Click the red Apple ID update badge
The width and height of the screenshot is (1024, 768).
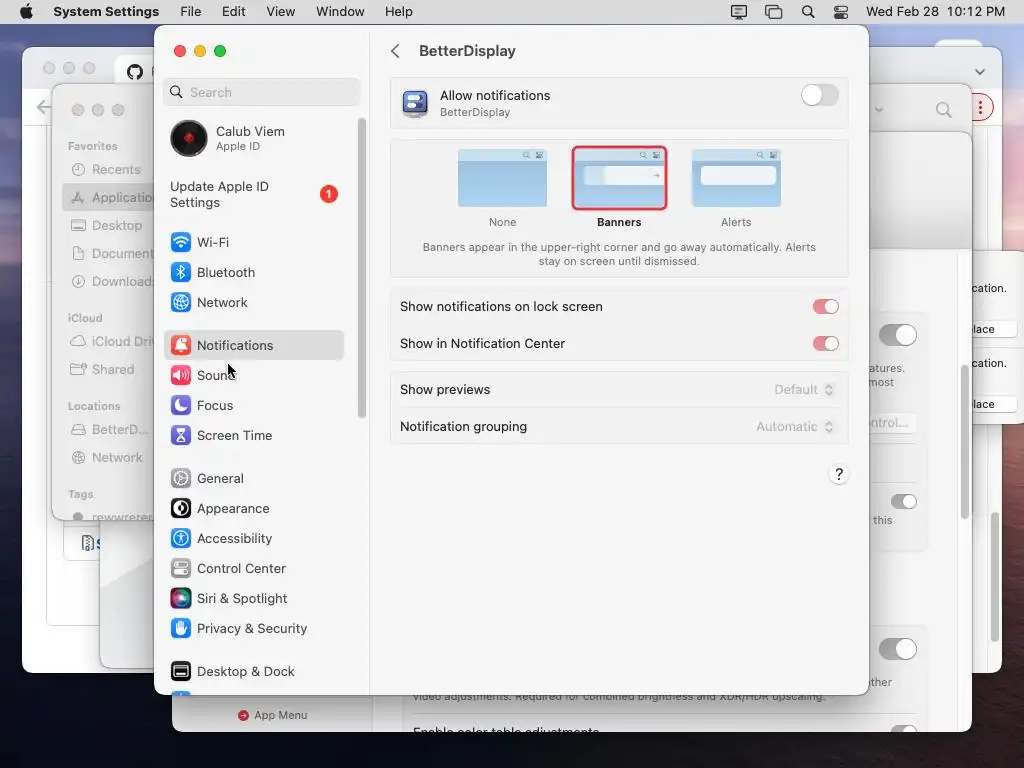pos(328,194)
